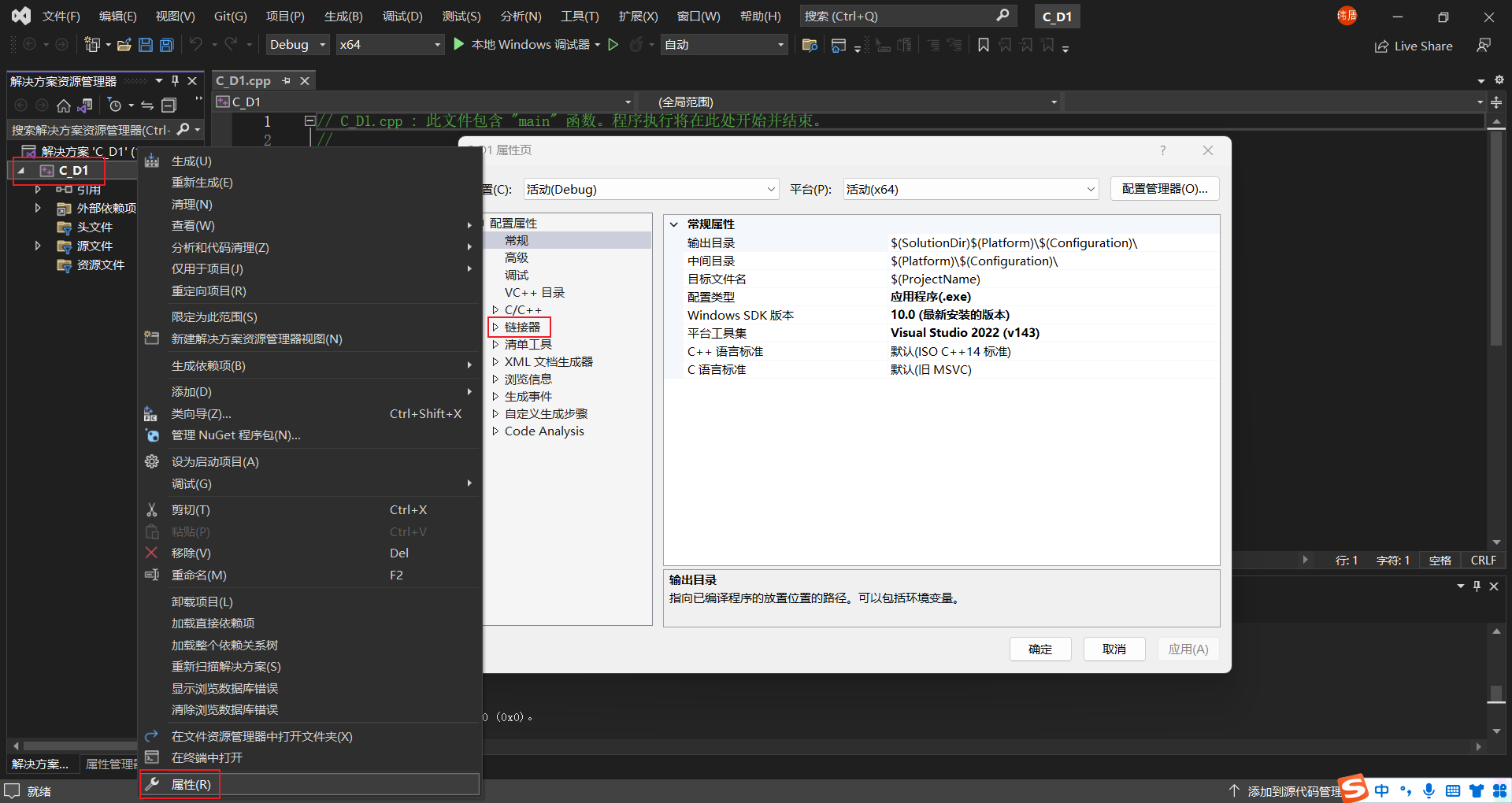
Task: Select VC++ 目录 in the property tree
Action: pyautogui.click(x=535, y=292)
